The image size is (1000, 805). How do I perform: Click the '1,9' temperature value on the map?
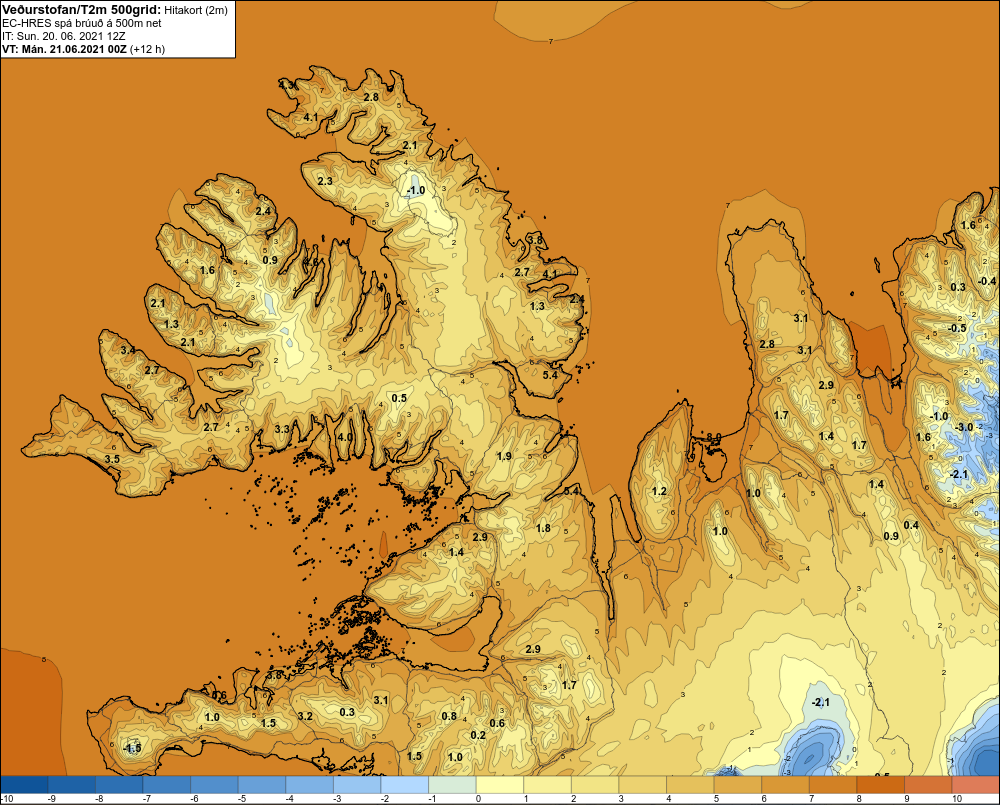click(504, 456)
